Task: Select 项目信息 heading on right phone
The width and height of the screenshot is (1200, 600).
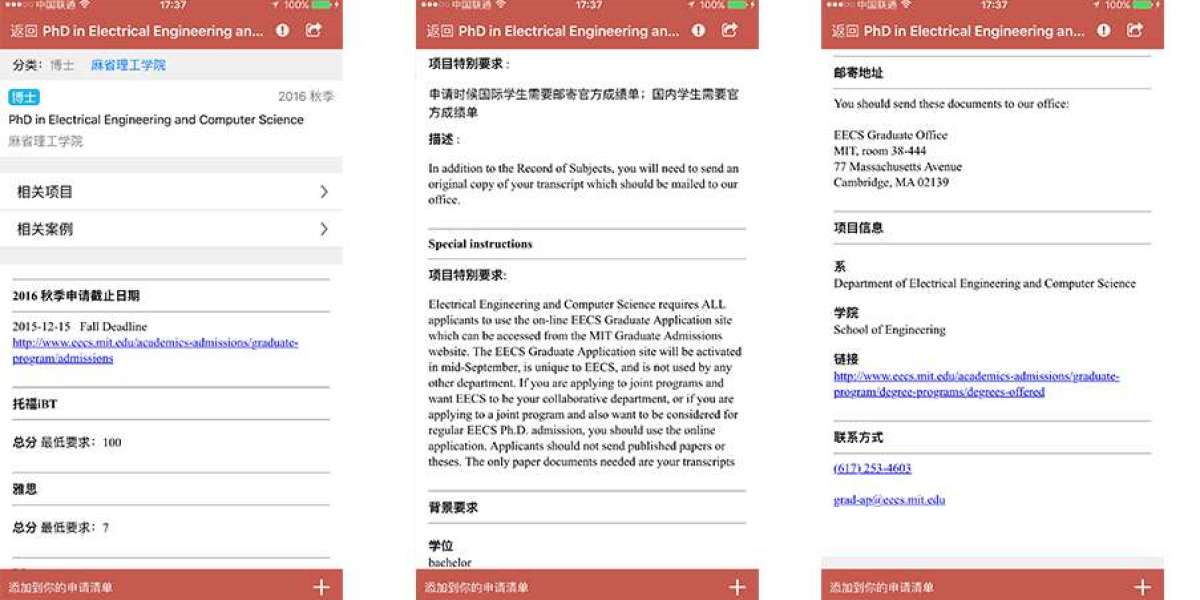Action: click(858, 228)
